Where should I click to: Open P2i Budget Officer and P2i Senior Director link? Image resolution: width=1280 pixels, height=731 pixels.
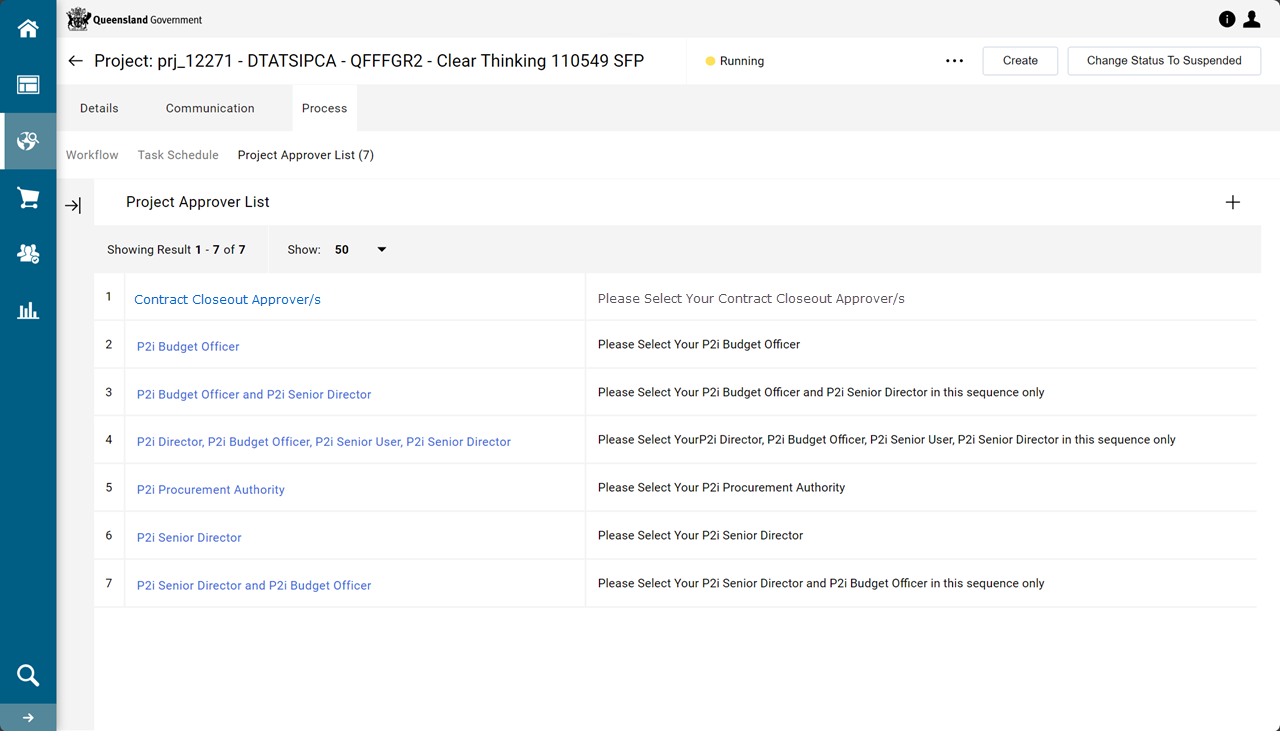pos(254,394)
